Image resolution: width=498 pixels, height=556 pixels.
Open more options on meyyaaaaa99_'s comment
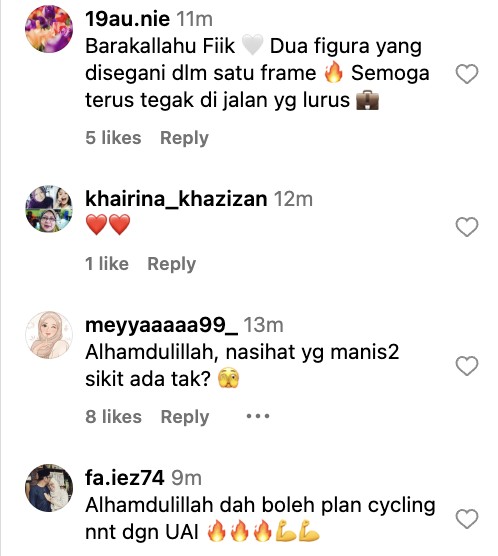258,416
